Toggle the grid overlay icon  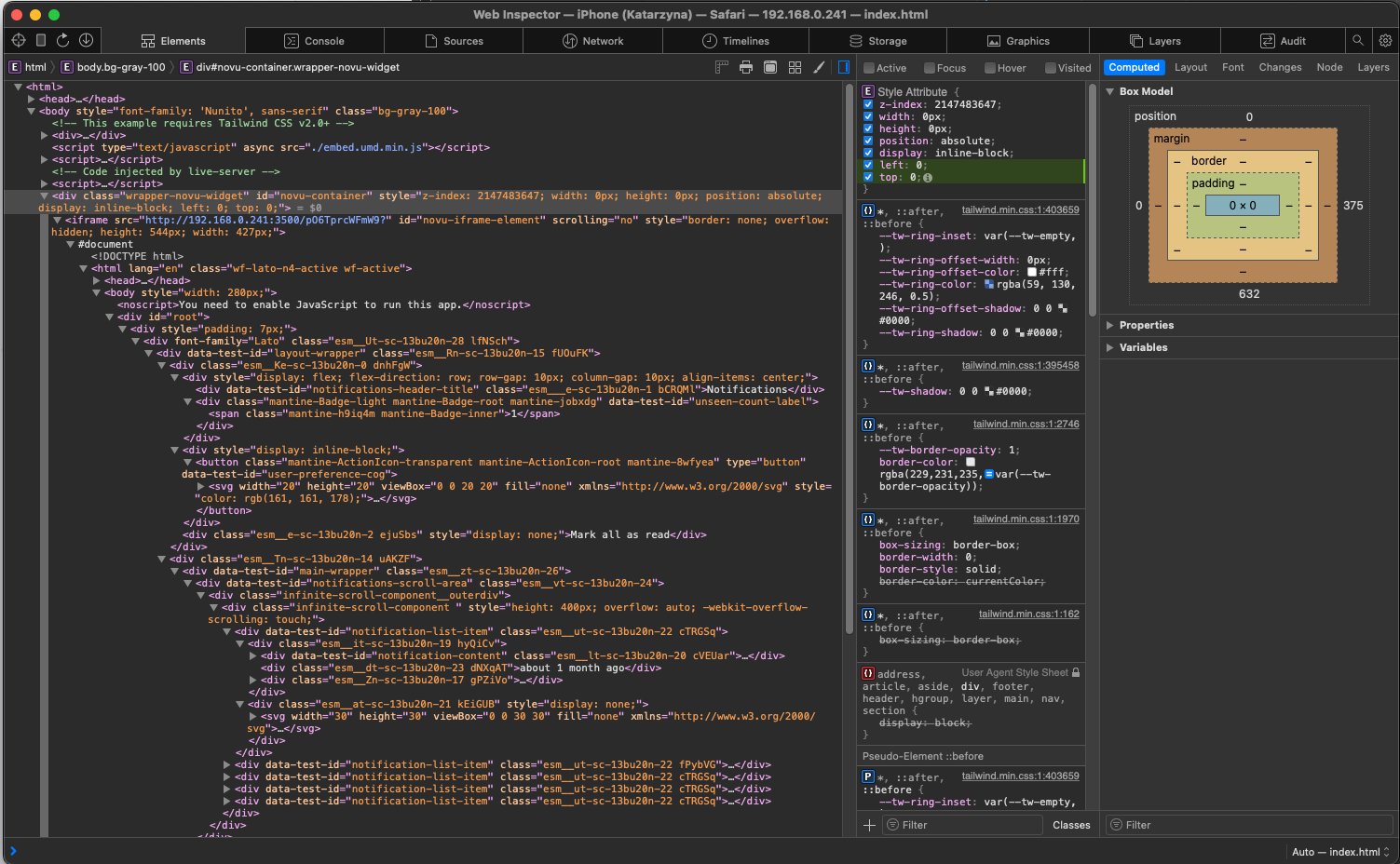pos(794,67)
